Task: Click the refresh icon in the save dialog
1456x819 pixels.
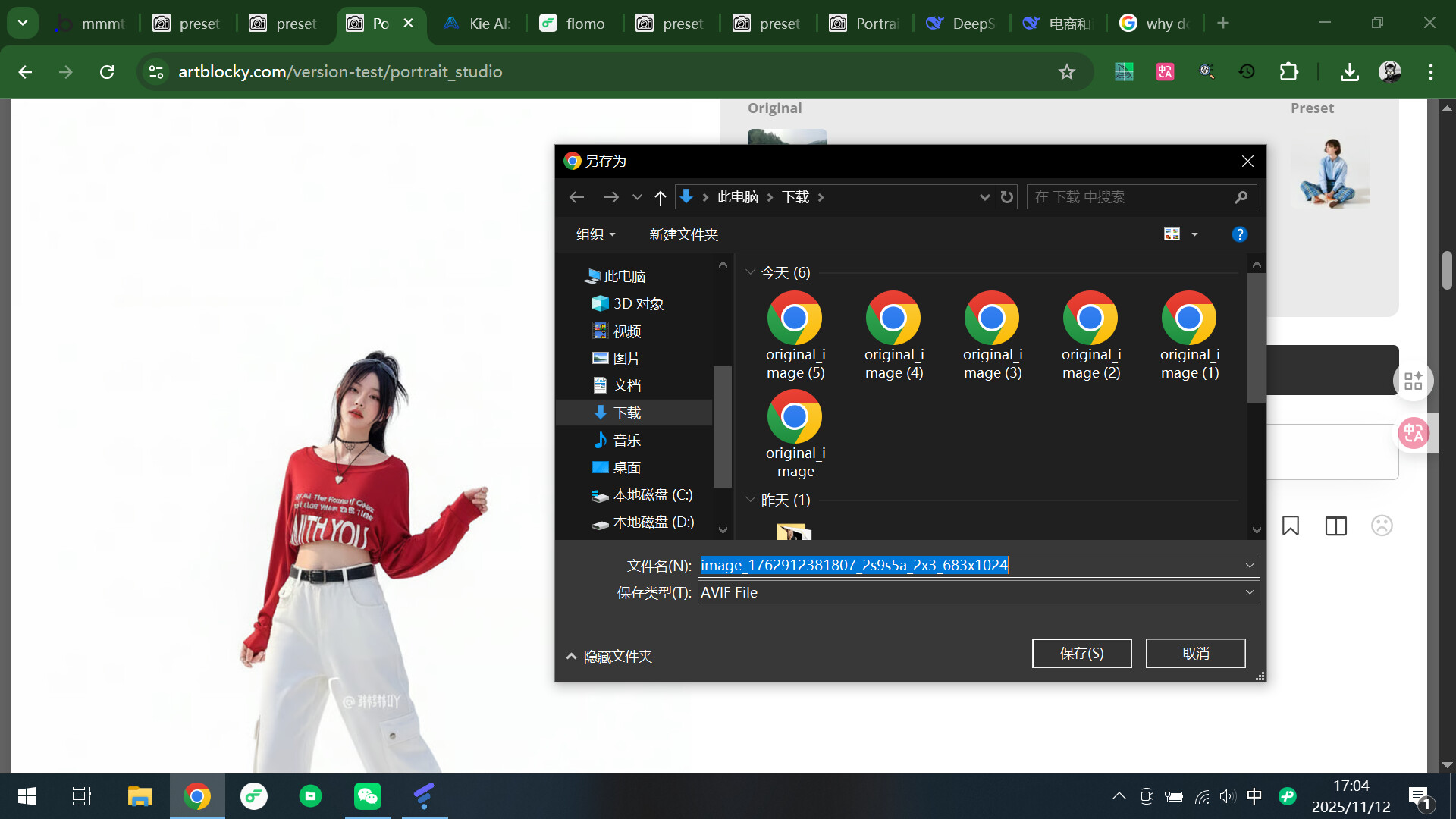Action: click(x=1006, y=197)
